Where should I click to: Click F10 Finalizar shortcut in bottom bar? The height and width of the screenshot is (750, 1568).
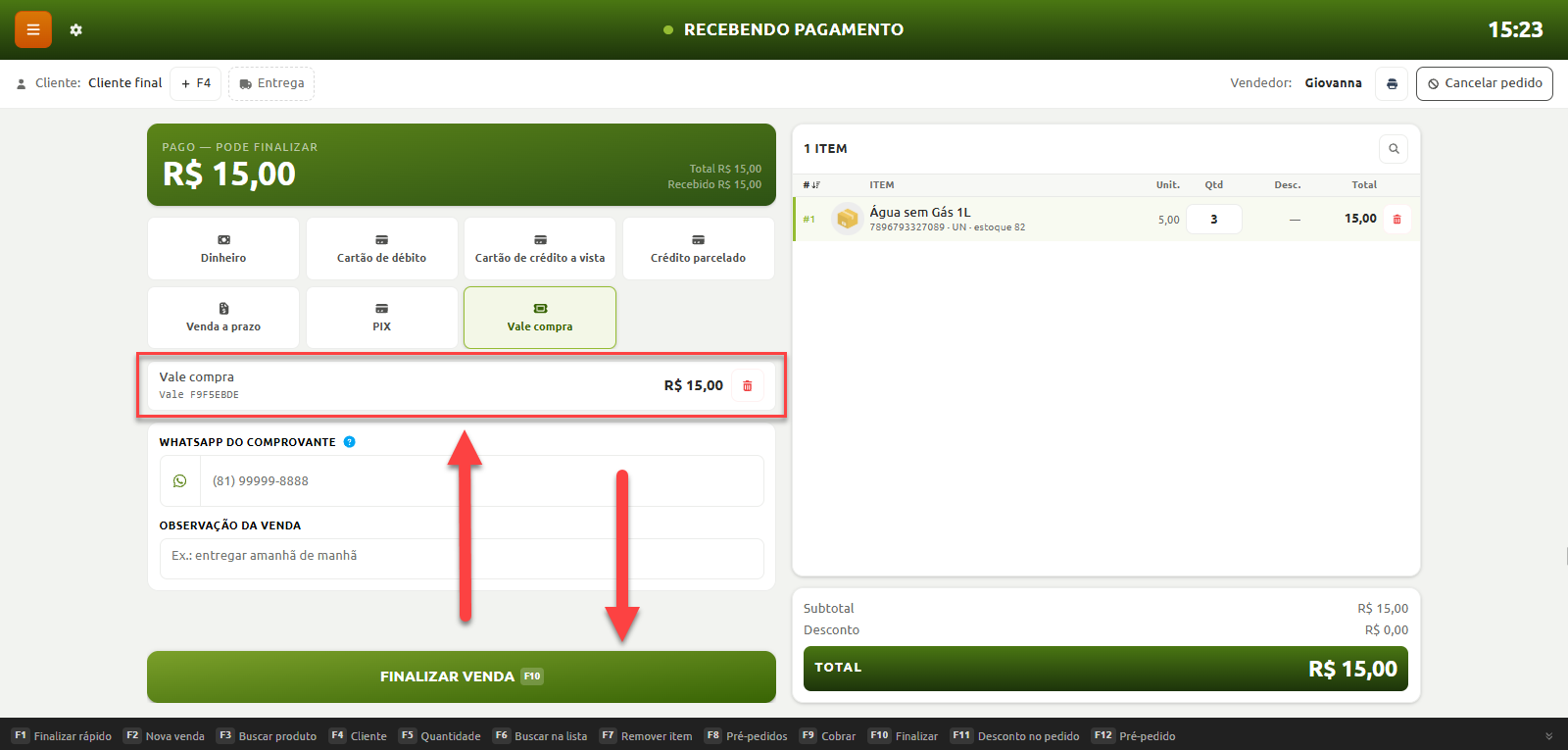click(x=903, y=736)
